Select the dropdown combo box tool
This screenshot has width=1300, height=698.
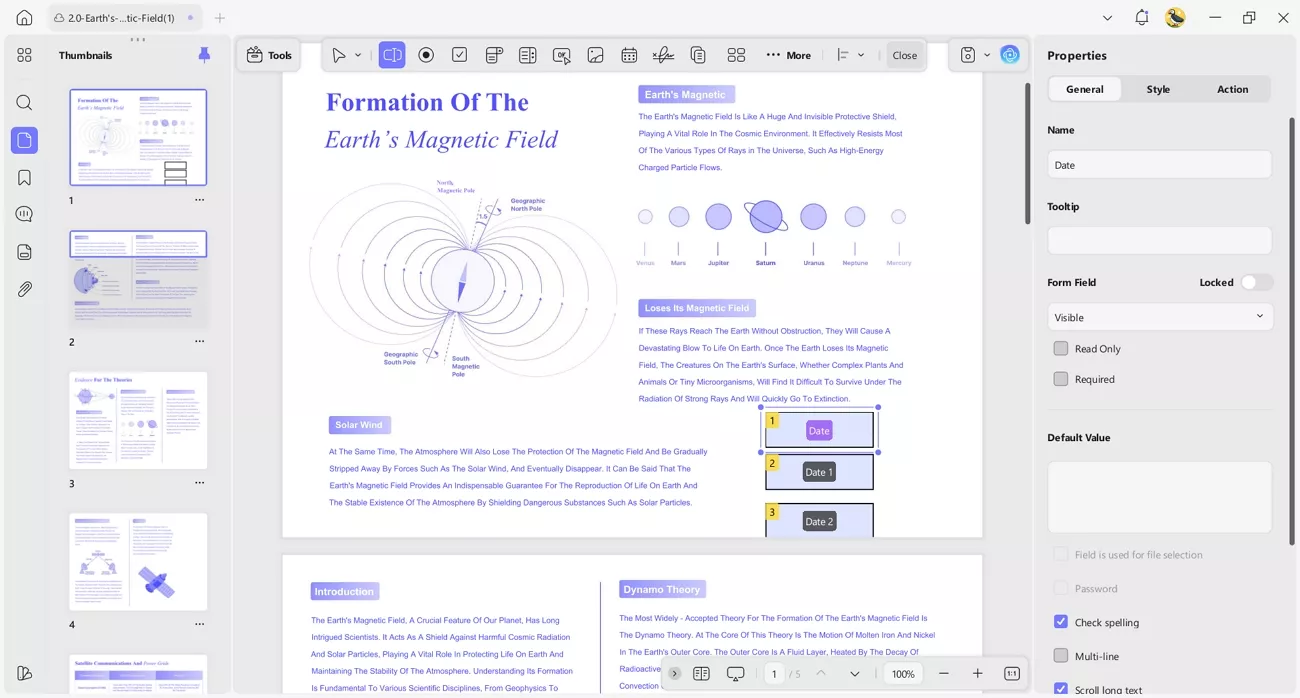493,55
